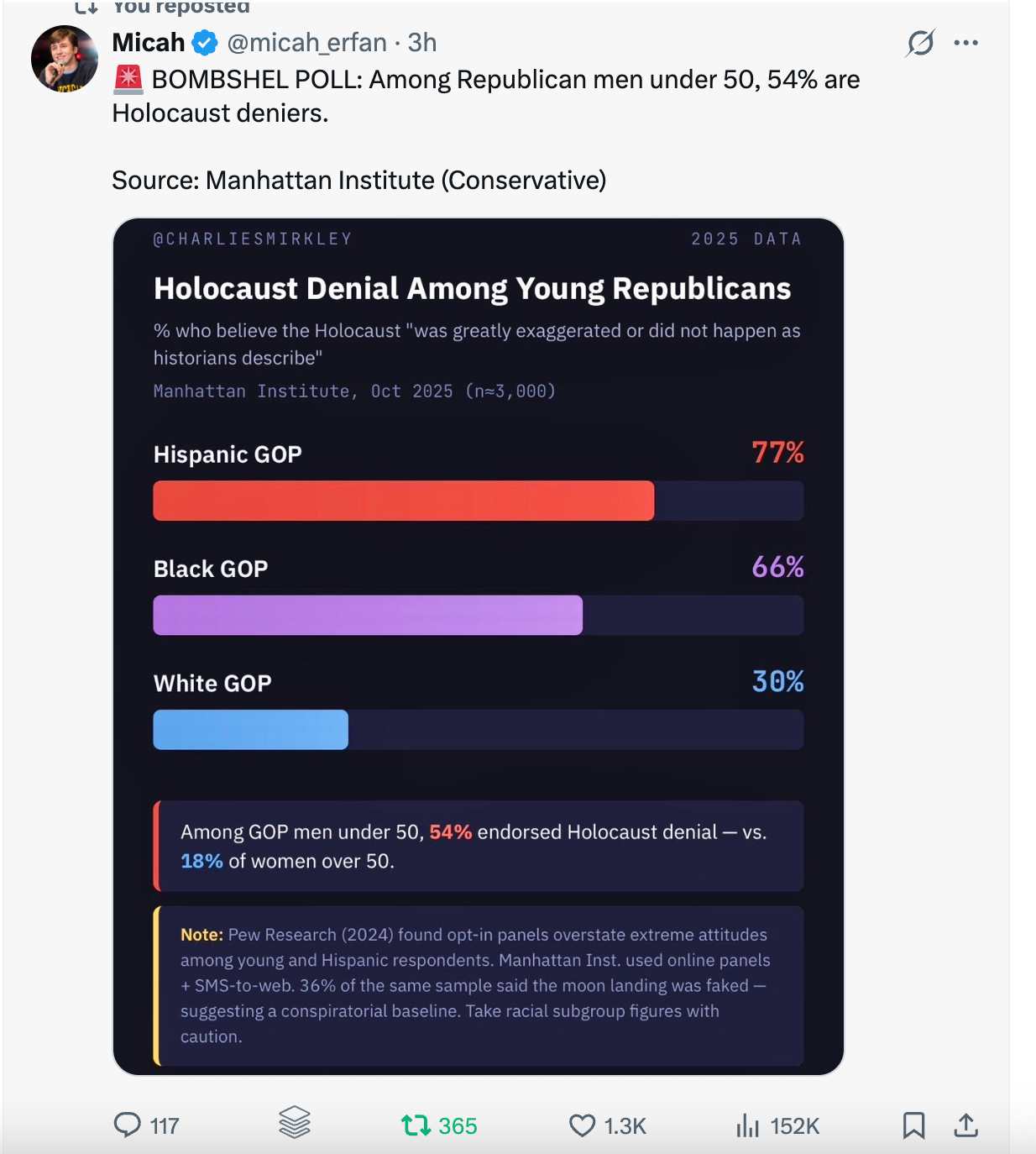Click the share upload arrow icon

[966, 1125]
